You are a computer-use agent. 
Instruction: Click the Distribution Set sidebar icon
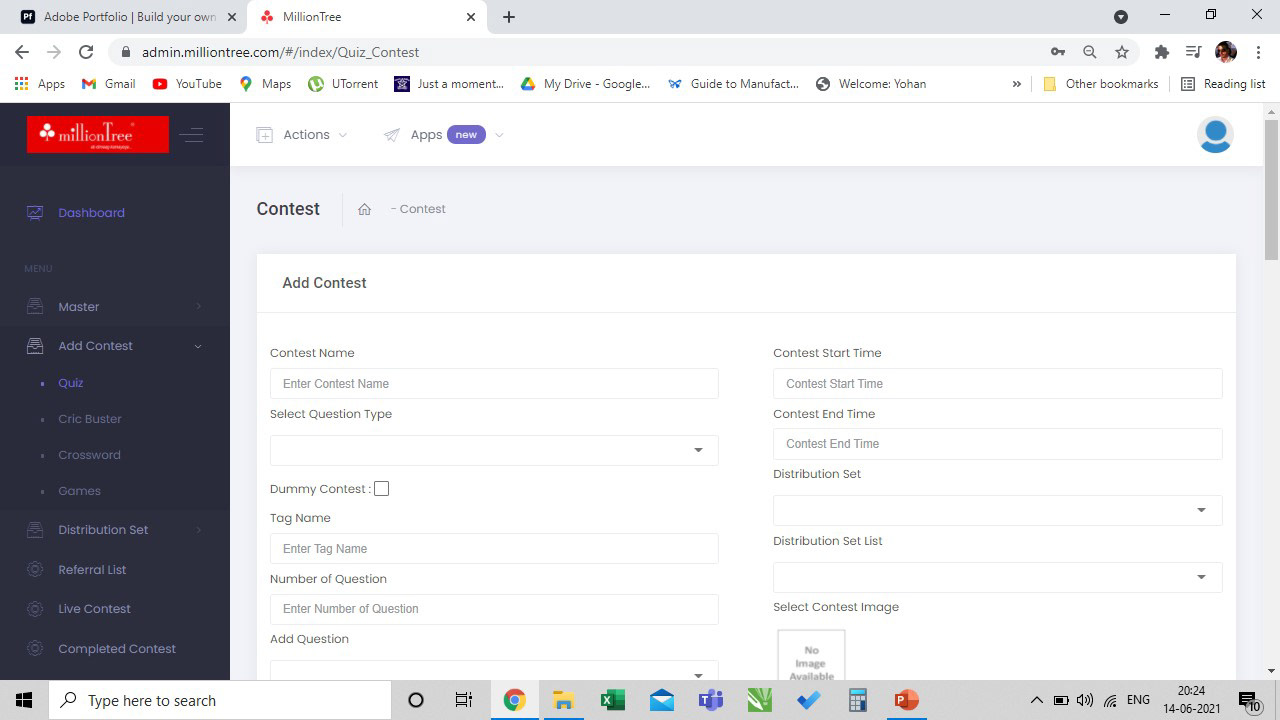click(35, 530)
